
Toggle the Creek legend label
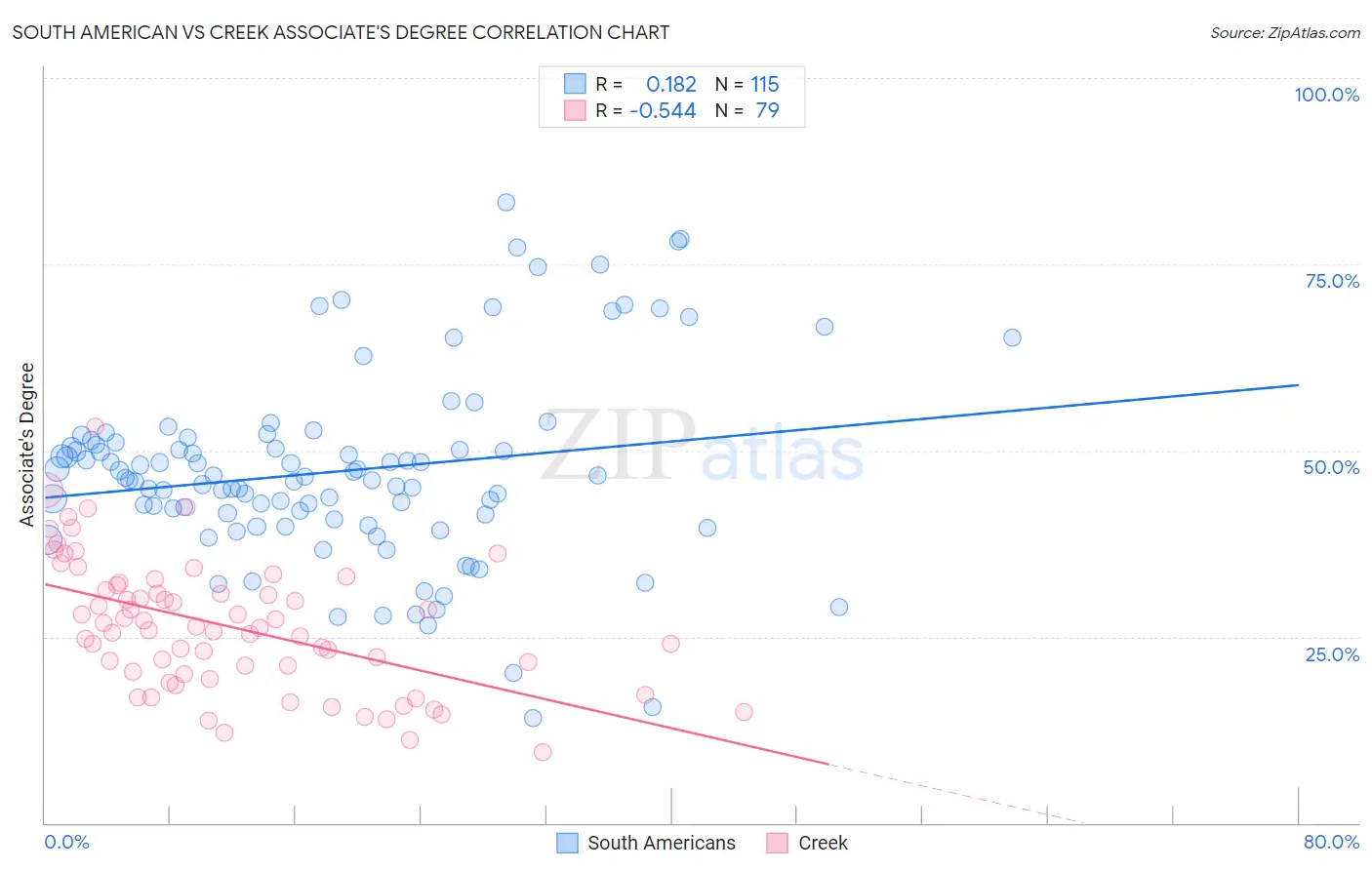tap(823, 843)
